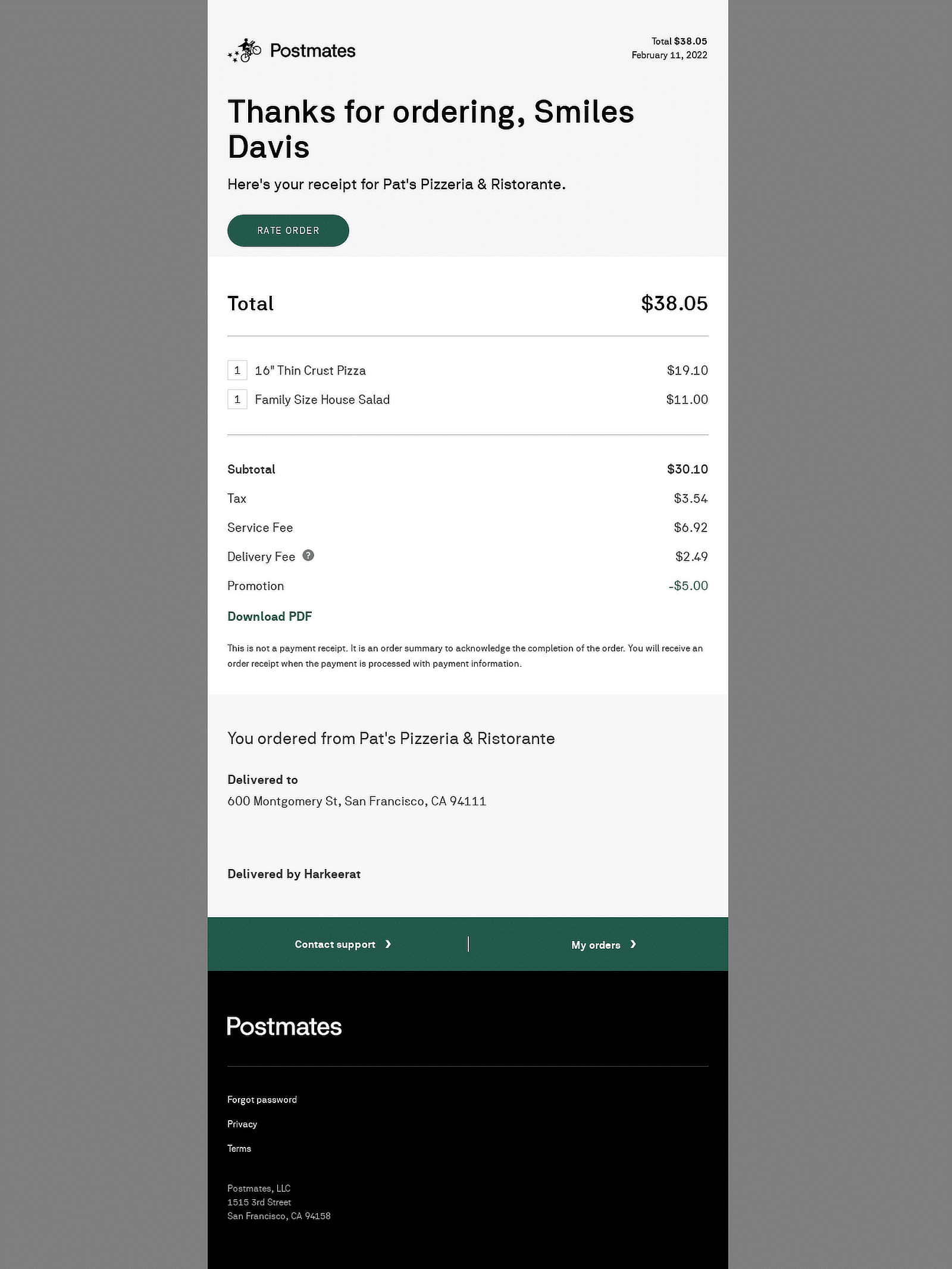Click the Forgot password link
This screenshot has height=1269, width=952.
[262, 1099]
